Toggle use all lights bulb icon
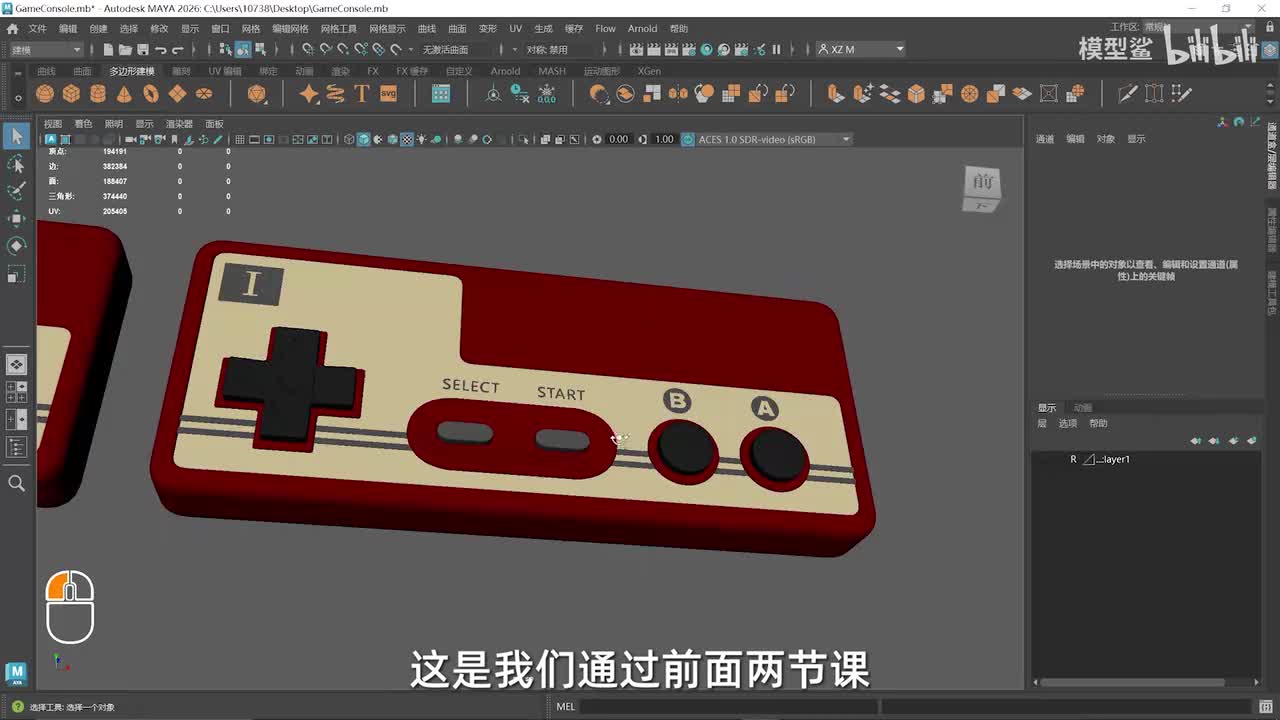Image resolution: width=1280 pixels, height=720 pixels. coord(421,139)
